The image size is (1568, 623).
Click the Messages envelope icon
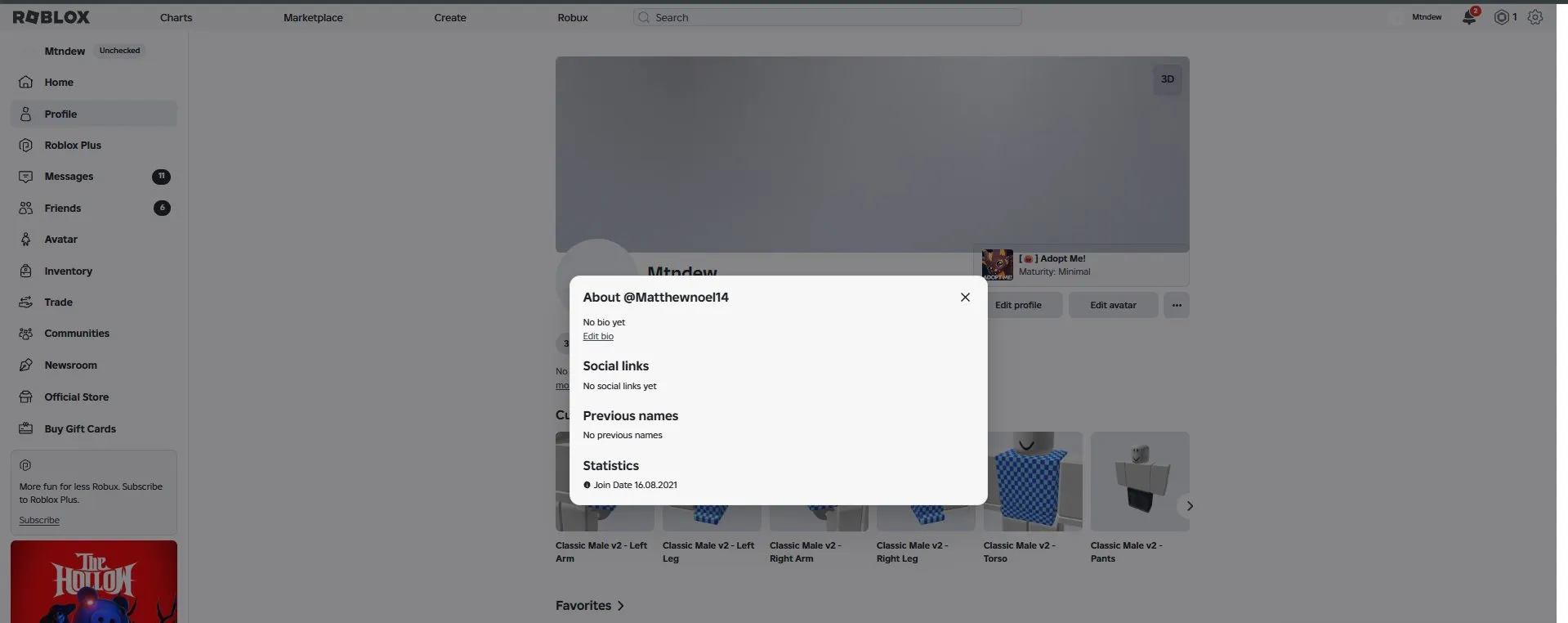click(x=26, y=177)
